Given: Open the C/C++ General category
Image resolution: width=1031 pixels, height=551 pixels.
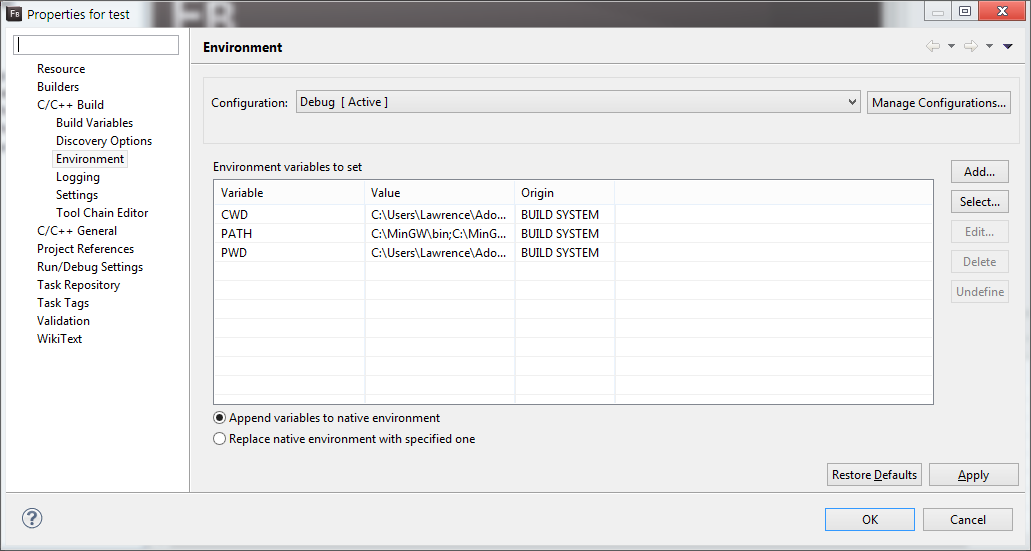Looking at the screenshot, I should pyautogui.click(x=77, y=231).
